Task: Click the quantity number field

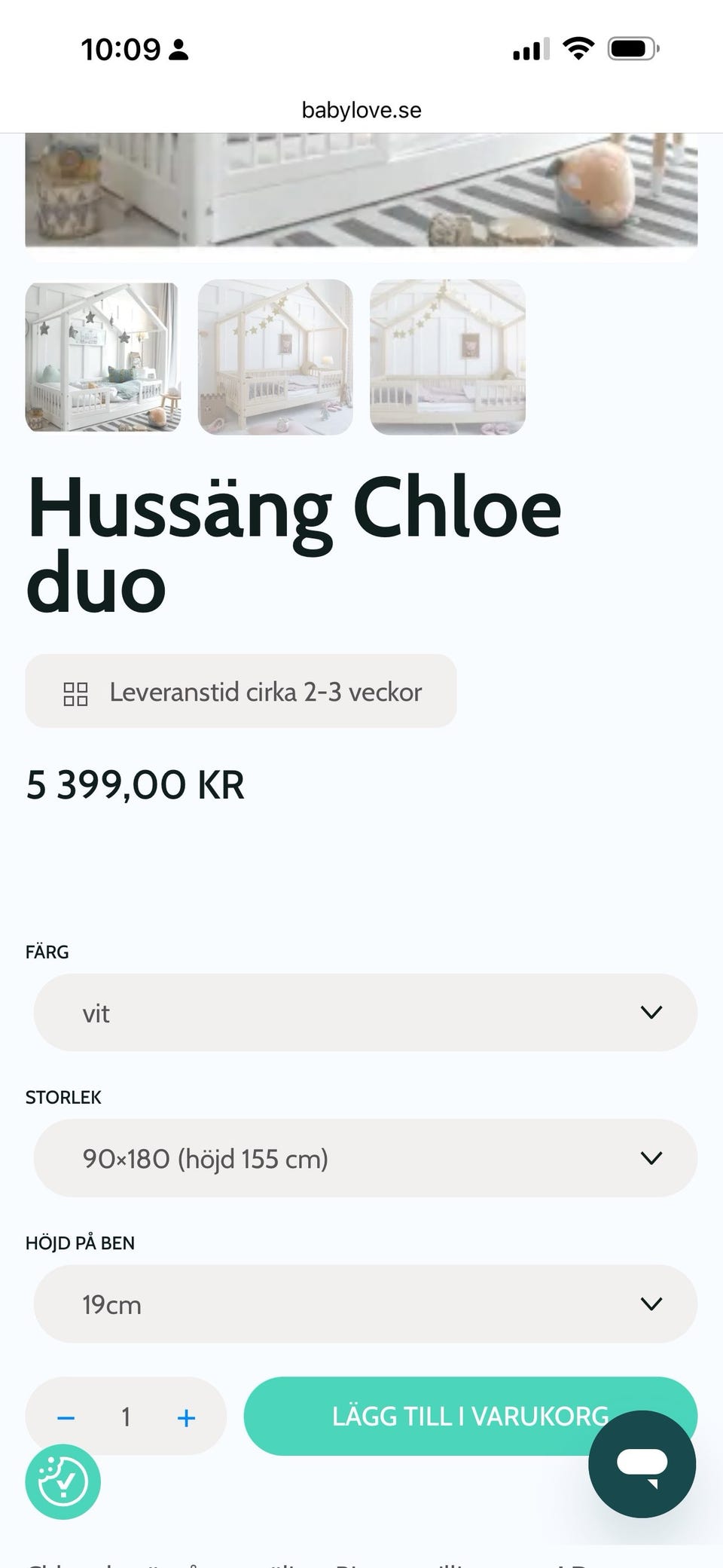Action: point(126,1417)
